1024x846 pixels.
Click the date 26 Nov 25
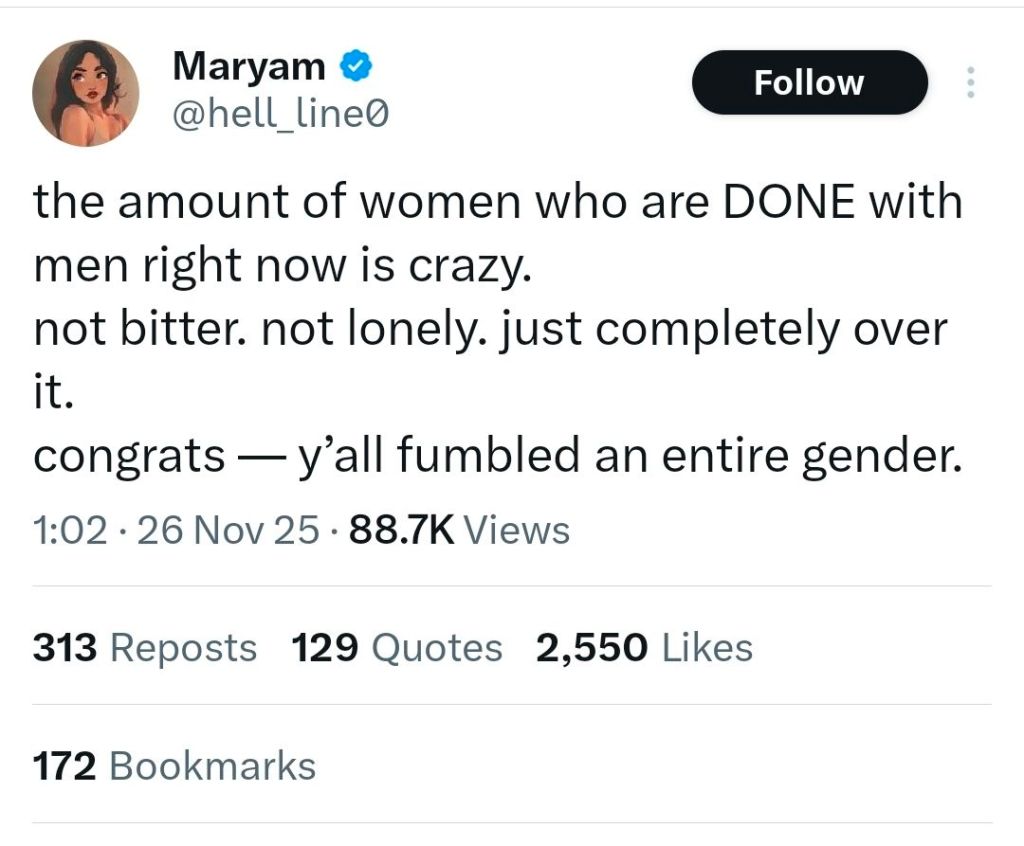227,530
